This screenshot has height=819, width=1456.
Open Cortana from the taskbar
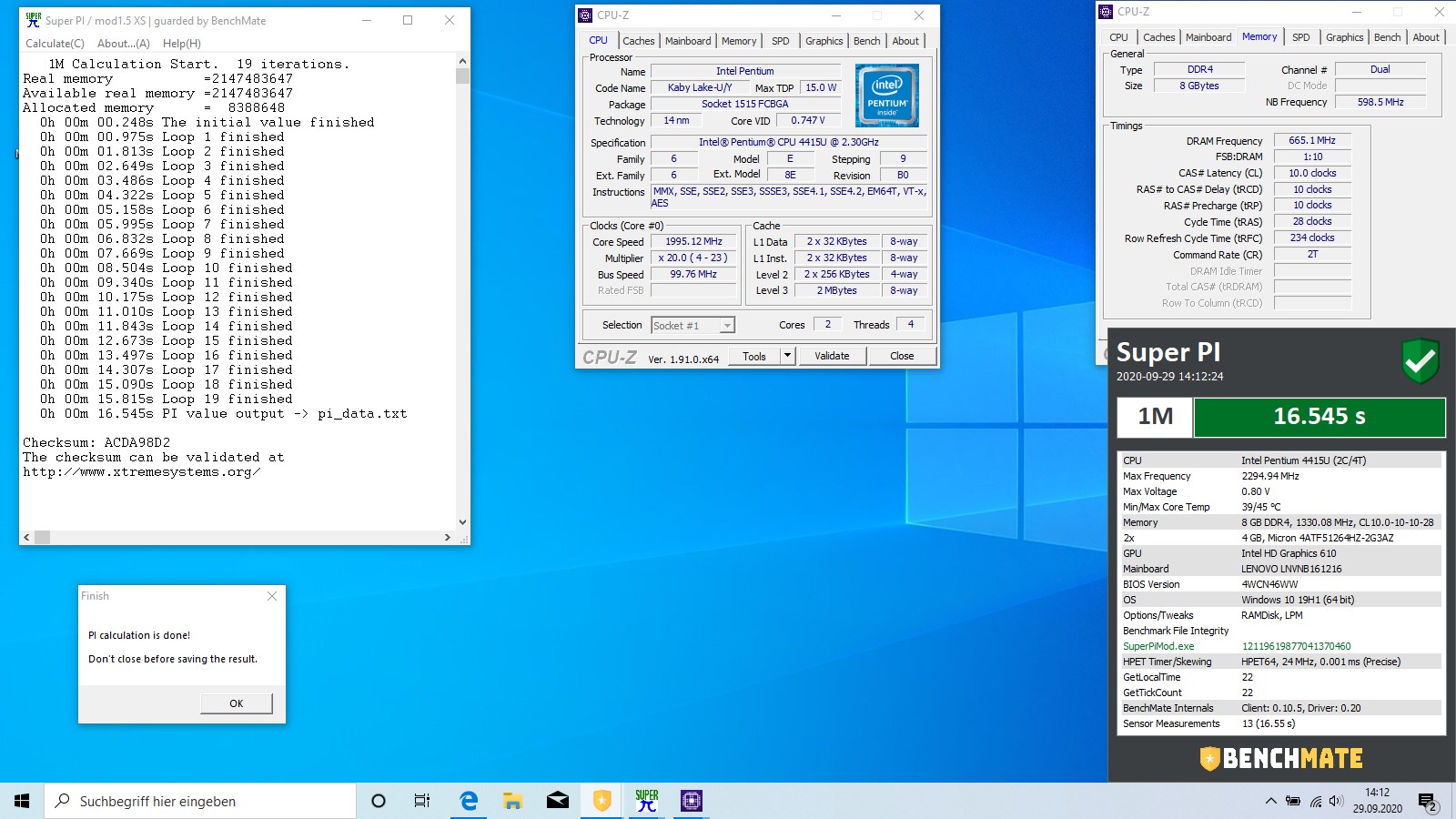379,801
